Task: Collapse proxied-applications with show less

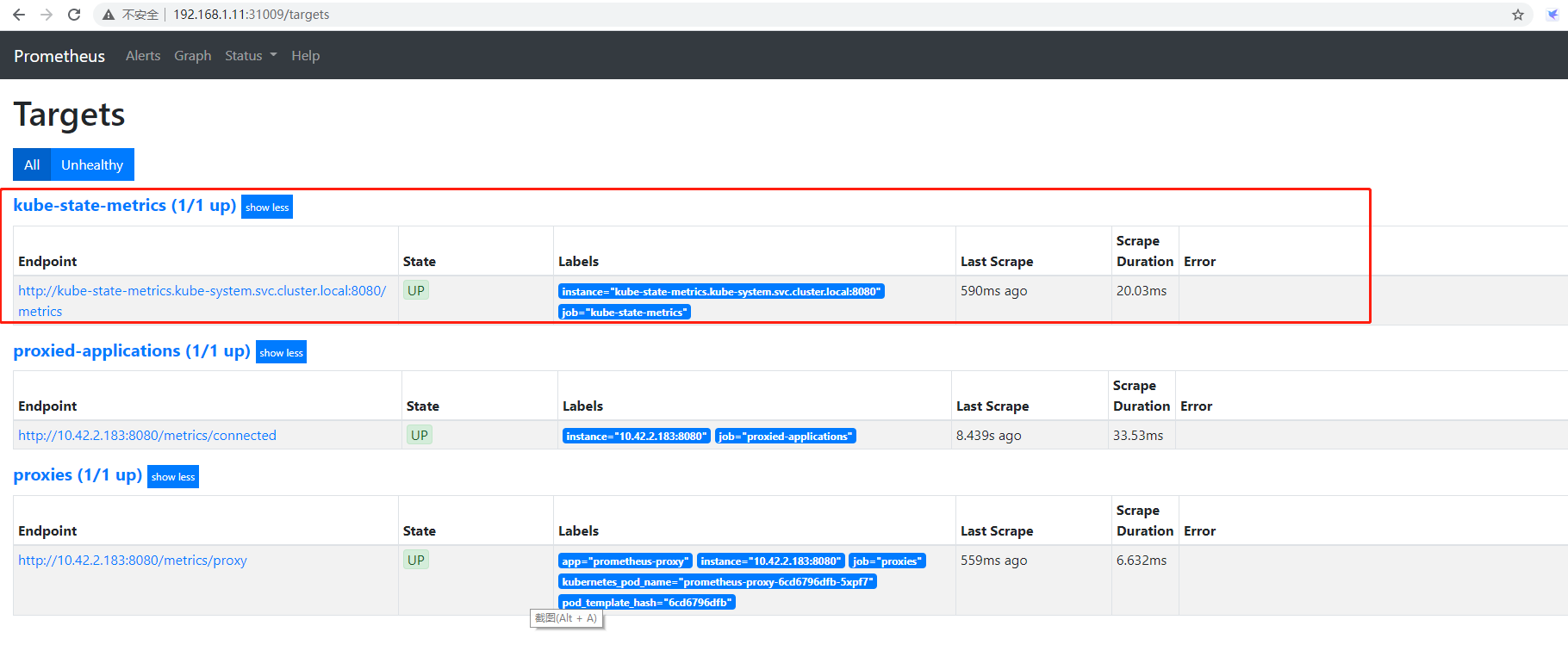Action: coord(281,352)
